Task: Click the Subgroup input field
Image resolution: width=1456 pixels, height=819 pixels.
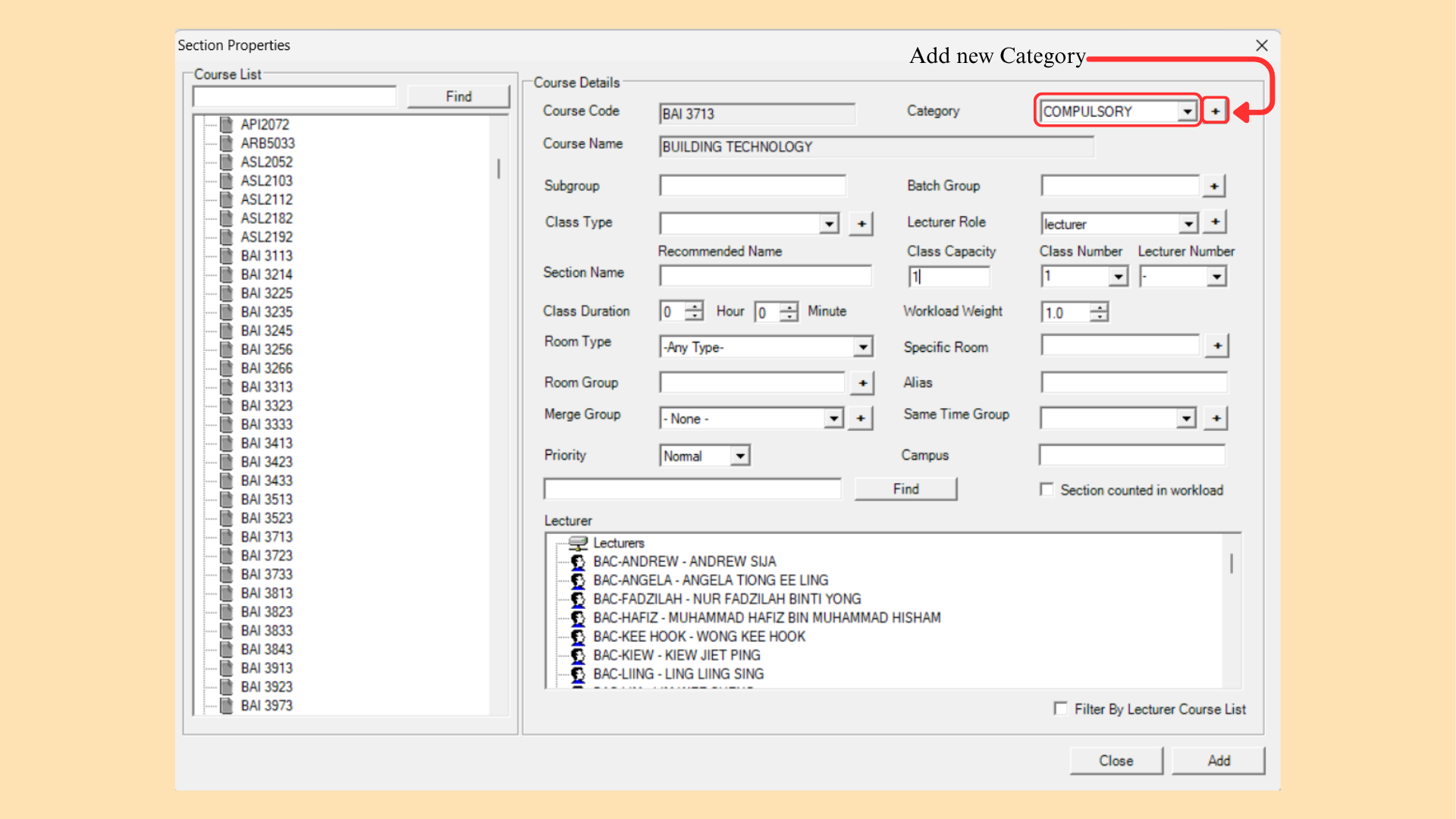Action: (752, 186)
